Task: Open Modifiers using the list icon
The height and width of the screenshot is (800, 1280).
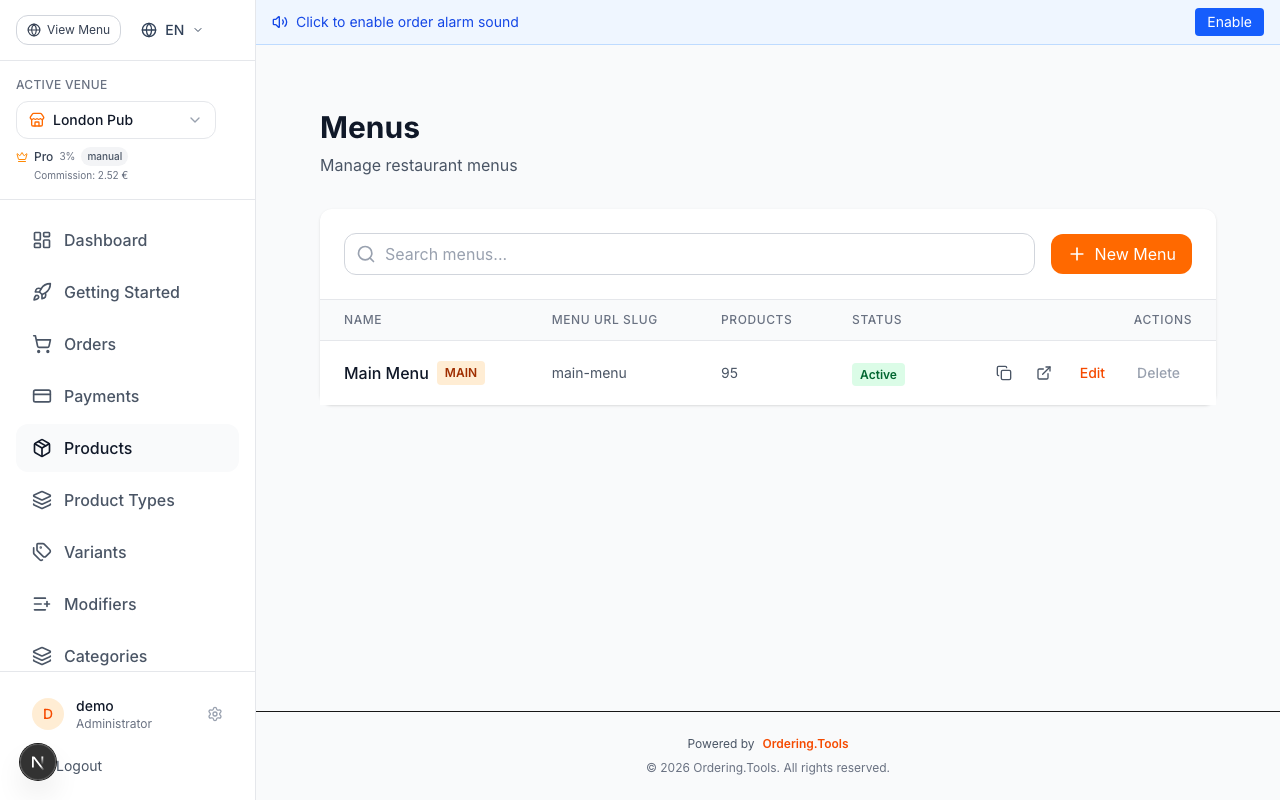Action: tap(41, 604)
